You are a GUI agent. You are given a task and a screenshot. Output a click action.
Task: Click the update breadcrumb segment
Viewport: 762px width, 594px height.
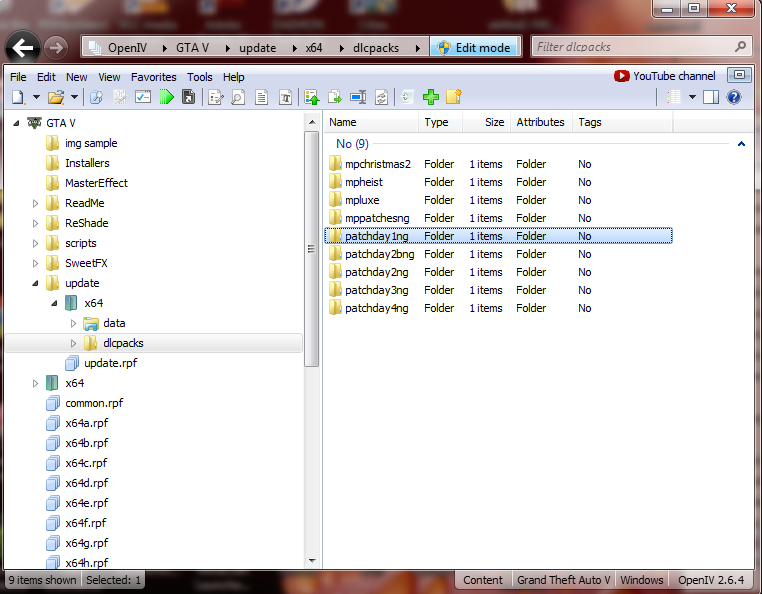[x=258, y=48]
